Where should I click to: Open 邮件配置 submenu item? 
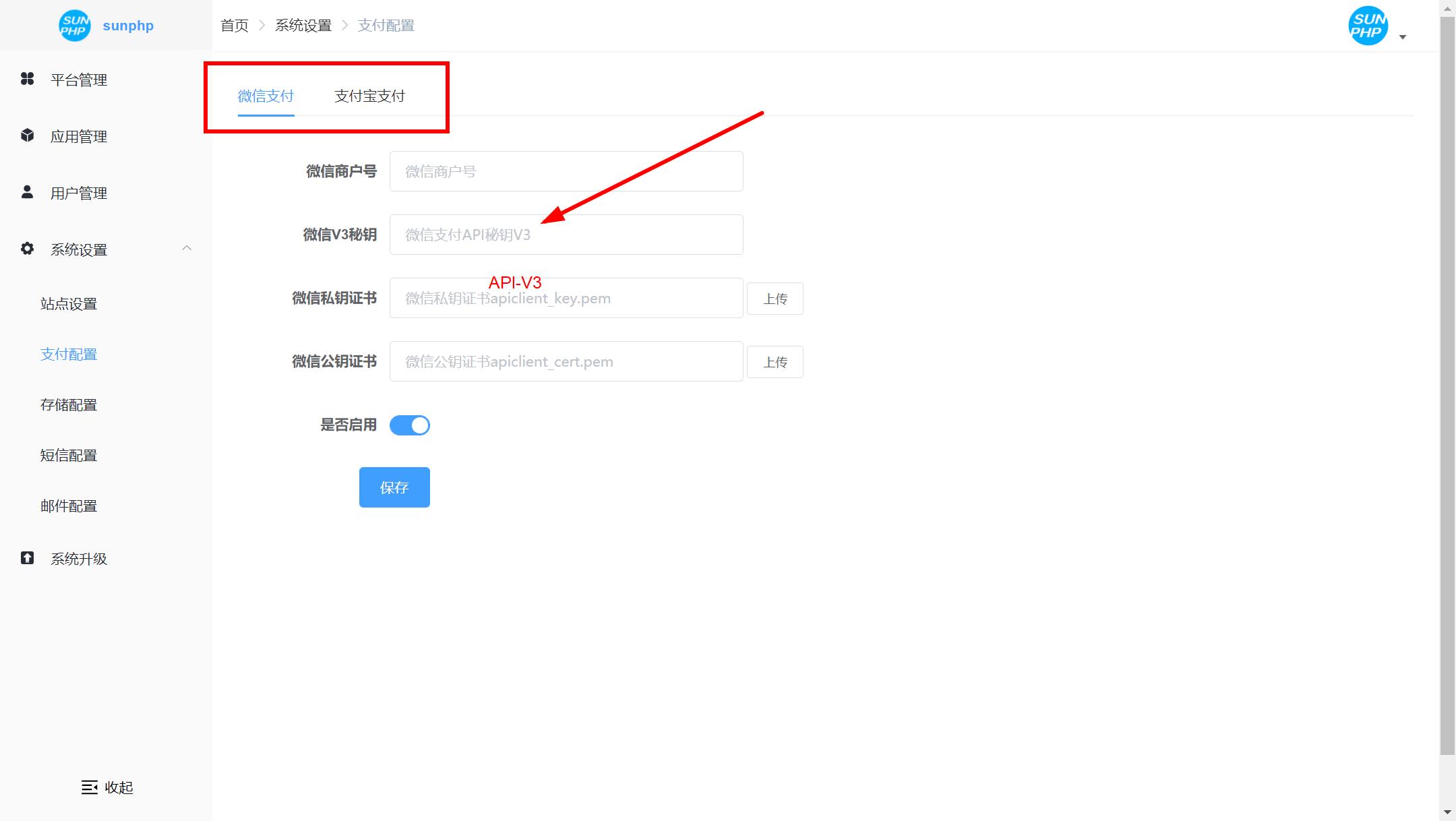click(x=69, y=506)
